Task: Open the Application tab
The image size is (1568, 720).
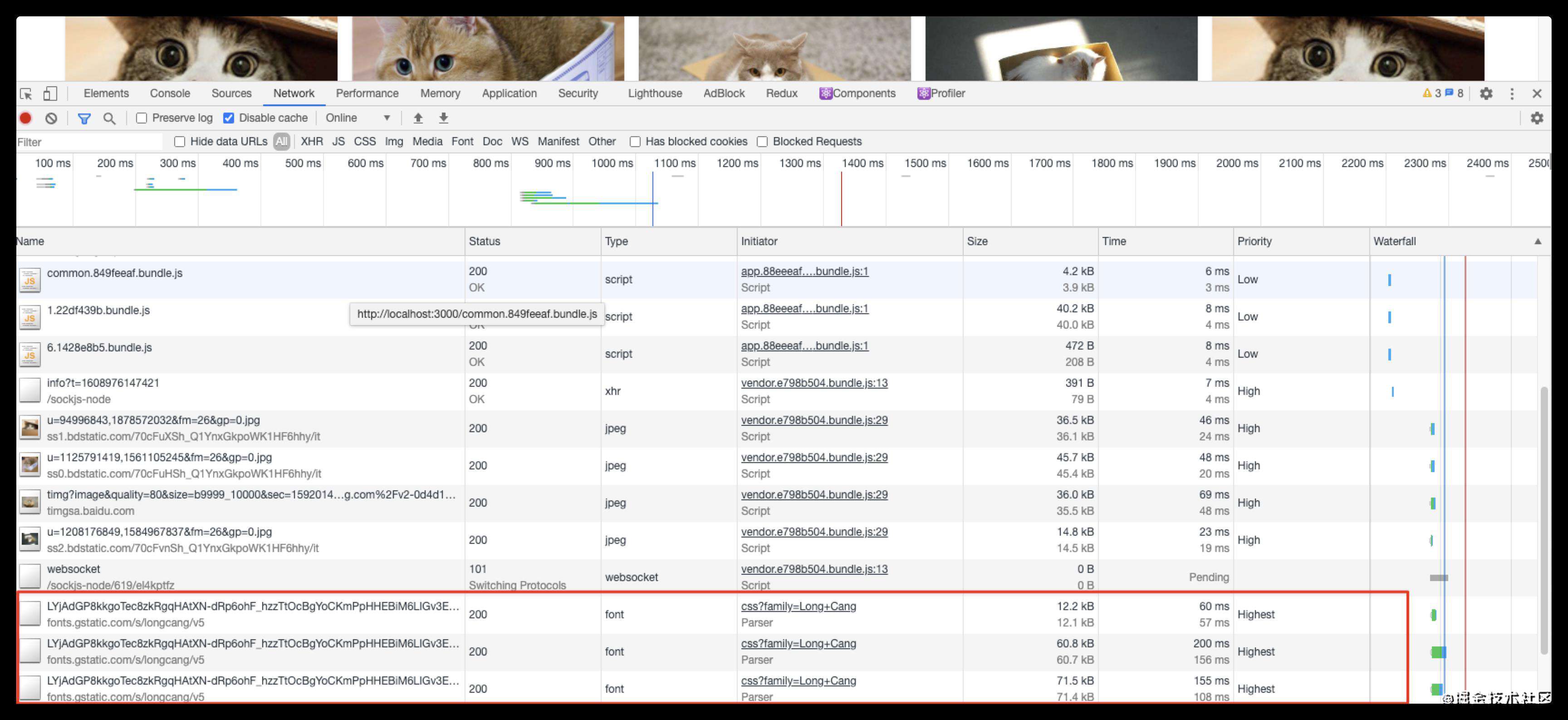Action: point(510,93)
